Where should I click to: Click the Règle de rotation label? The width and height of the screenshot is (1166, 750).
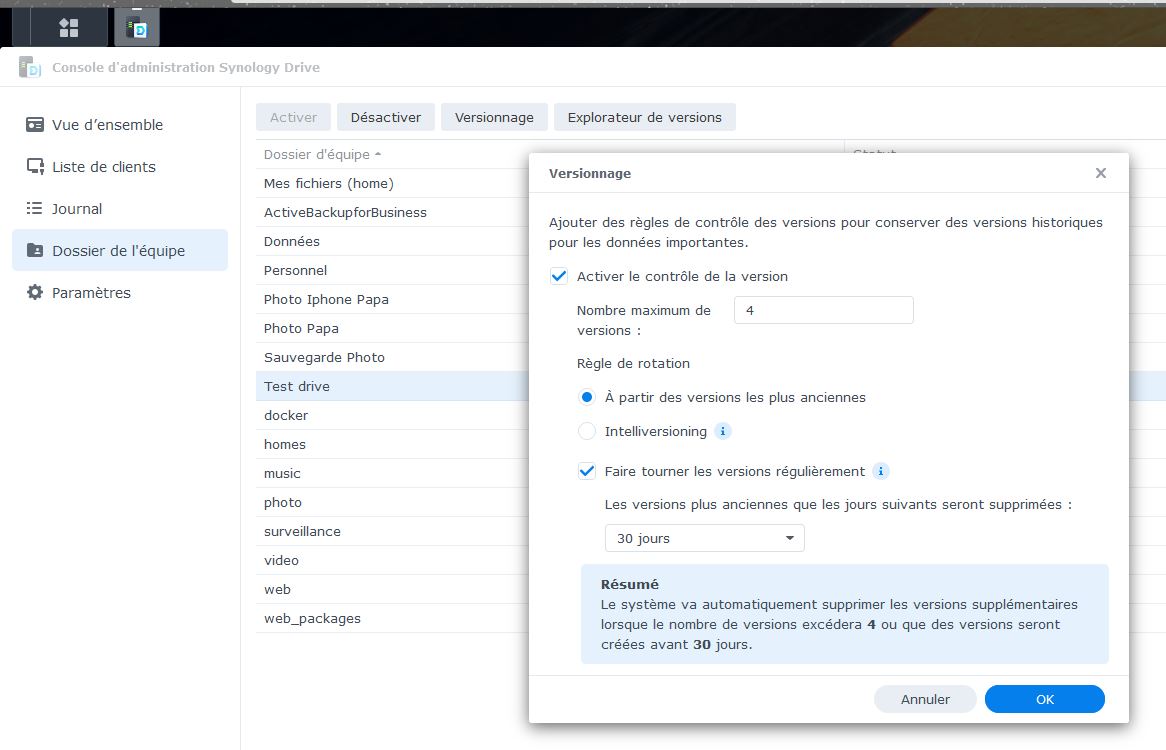(x=634, y=363)
